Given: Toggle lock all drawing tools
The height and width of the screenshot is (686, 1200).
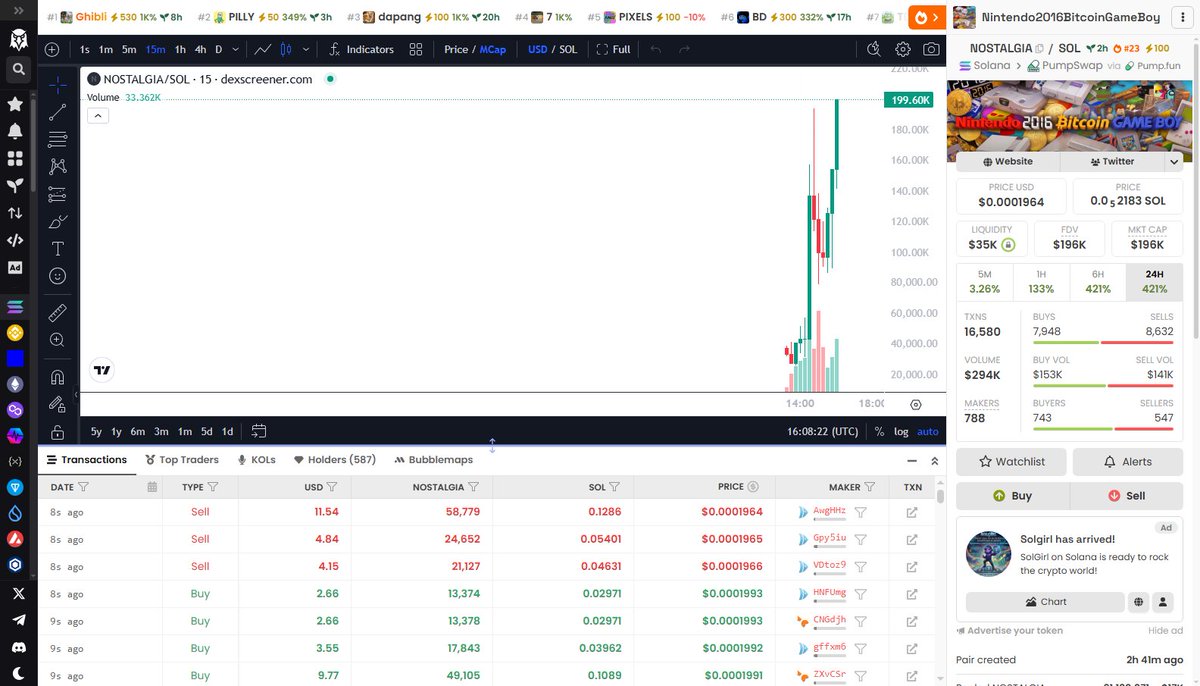Looking at the screenshot, I should [x=58, y=432].
